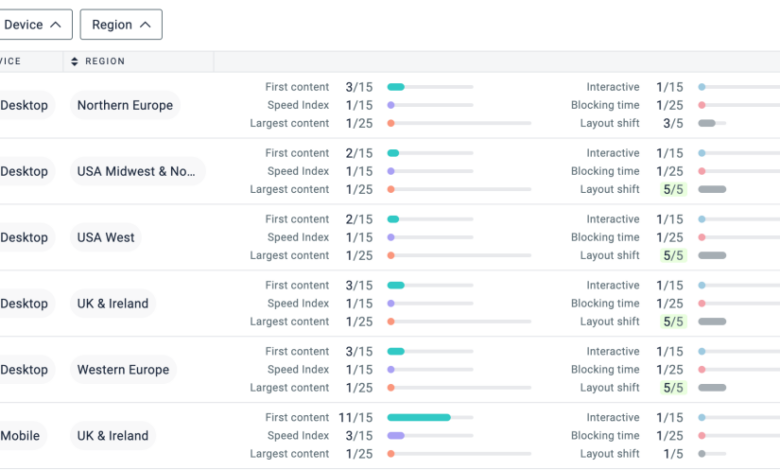
Task: Click 2/15 First content score in USA West row
Action: pyautogui.click(x=359, y=219)
